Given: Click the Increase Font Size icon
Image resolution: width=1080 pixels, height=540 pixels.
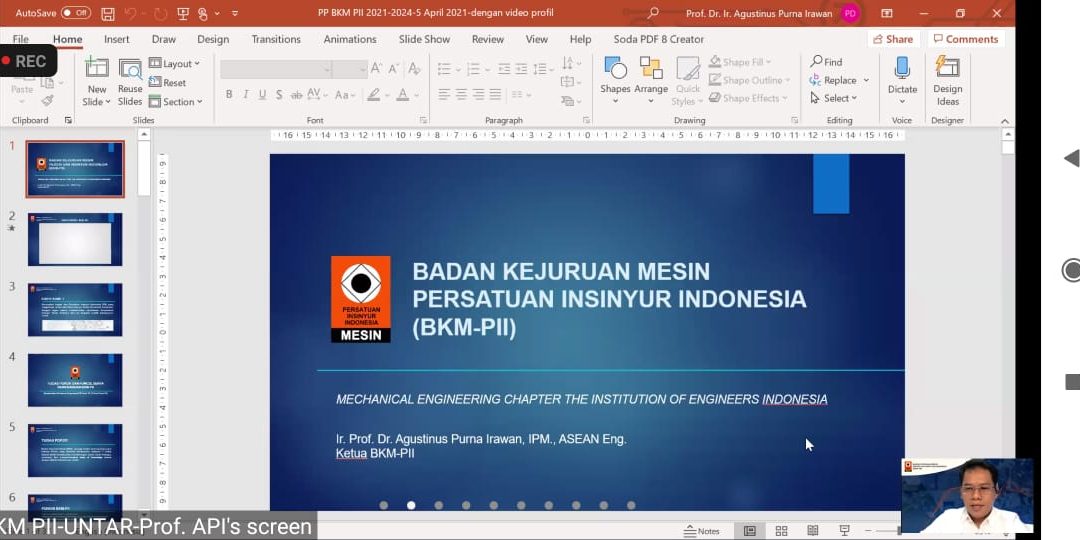Looking at the screenshot, I should pos(376,68).
